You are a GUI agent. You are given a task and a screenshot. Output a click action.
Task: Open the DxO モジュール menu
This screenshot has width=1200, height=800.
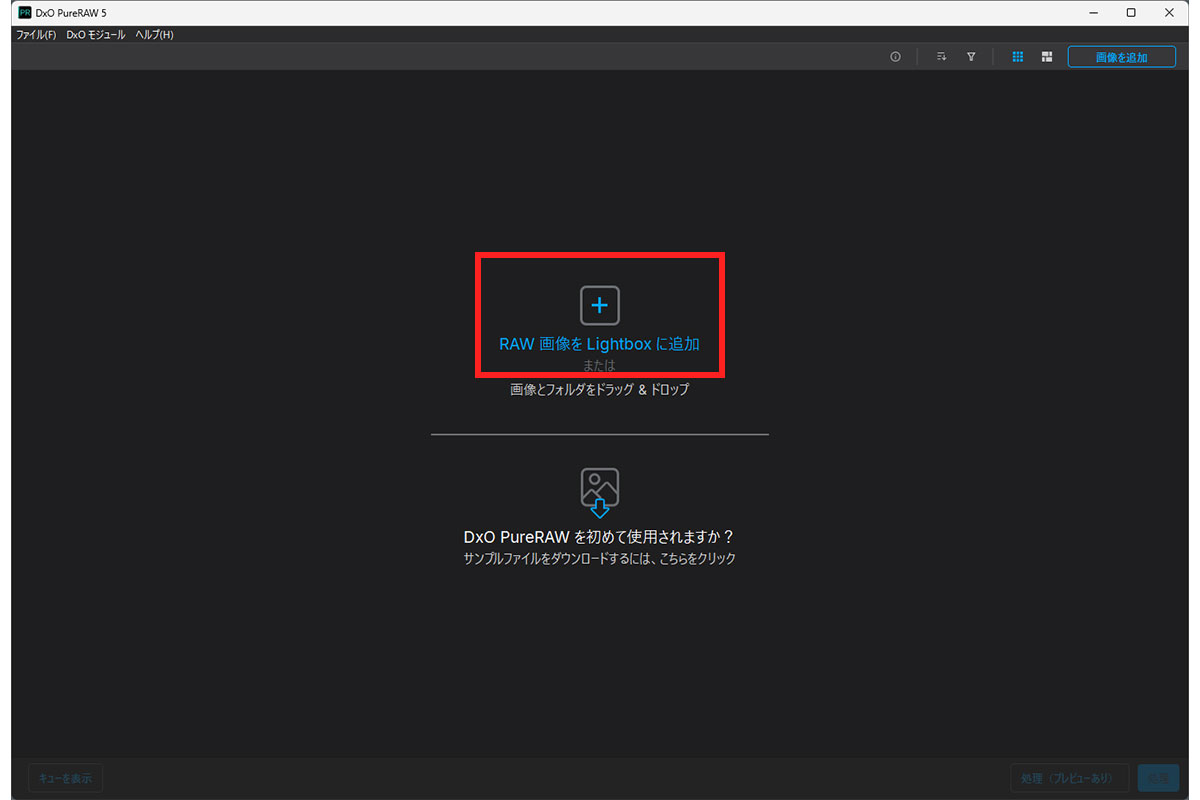(96, 35)
